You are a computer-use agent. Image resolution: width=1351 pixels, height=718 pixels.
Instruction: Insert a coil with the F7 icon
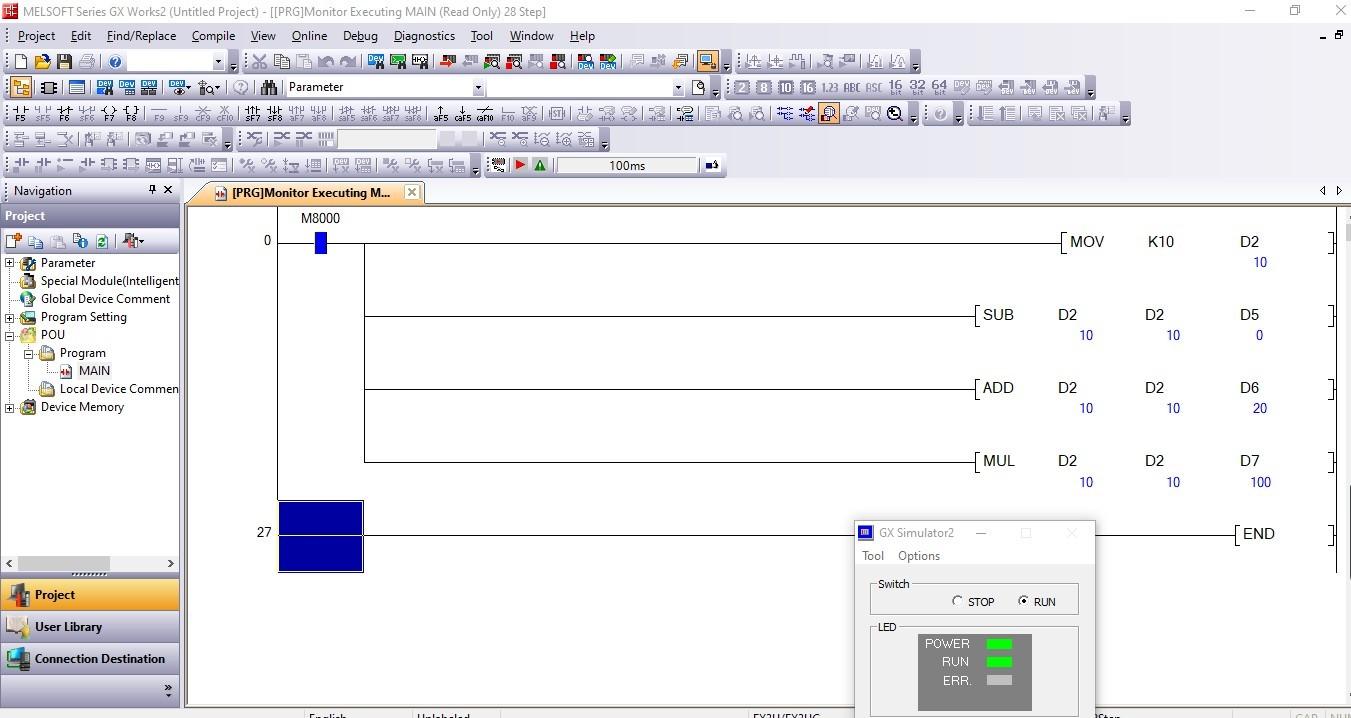point(108,114)
